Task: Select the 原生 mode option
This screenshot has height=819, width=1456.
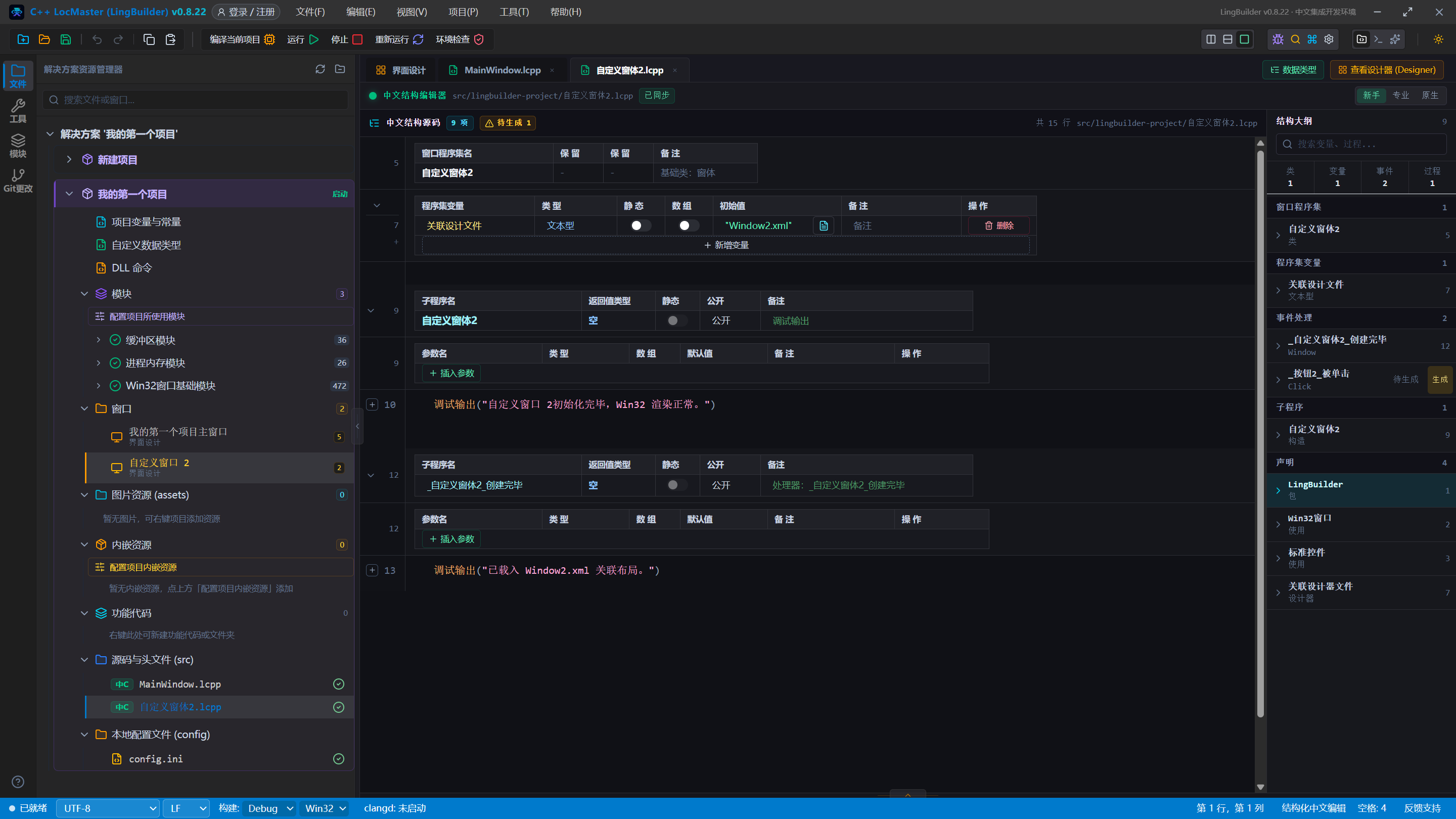Action: (1430, 95)
